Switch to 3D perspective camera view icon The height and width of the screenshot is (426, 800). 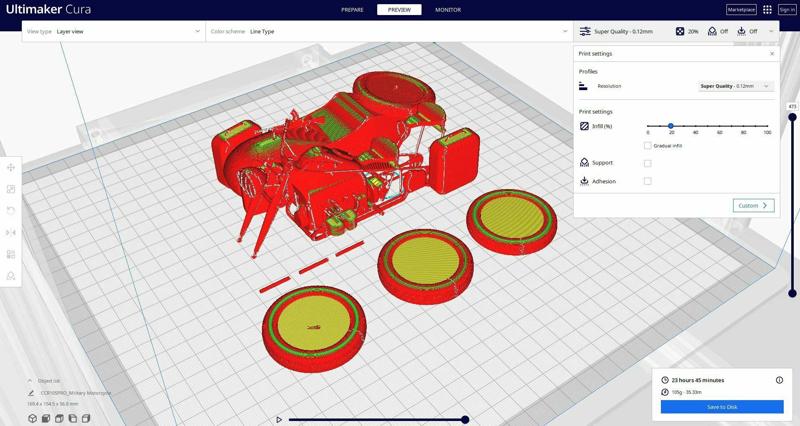coord(32,418)
